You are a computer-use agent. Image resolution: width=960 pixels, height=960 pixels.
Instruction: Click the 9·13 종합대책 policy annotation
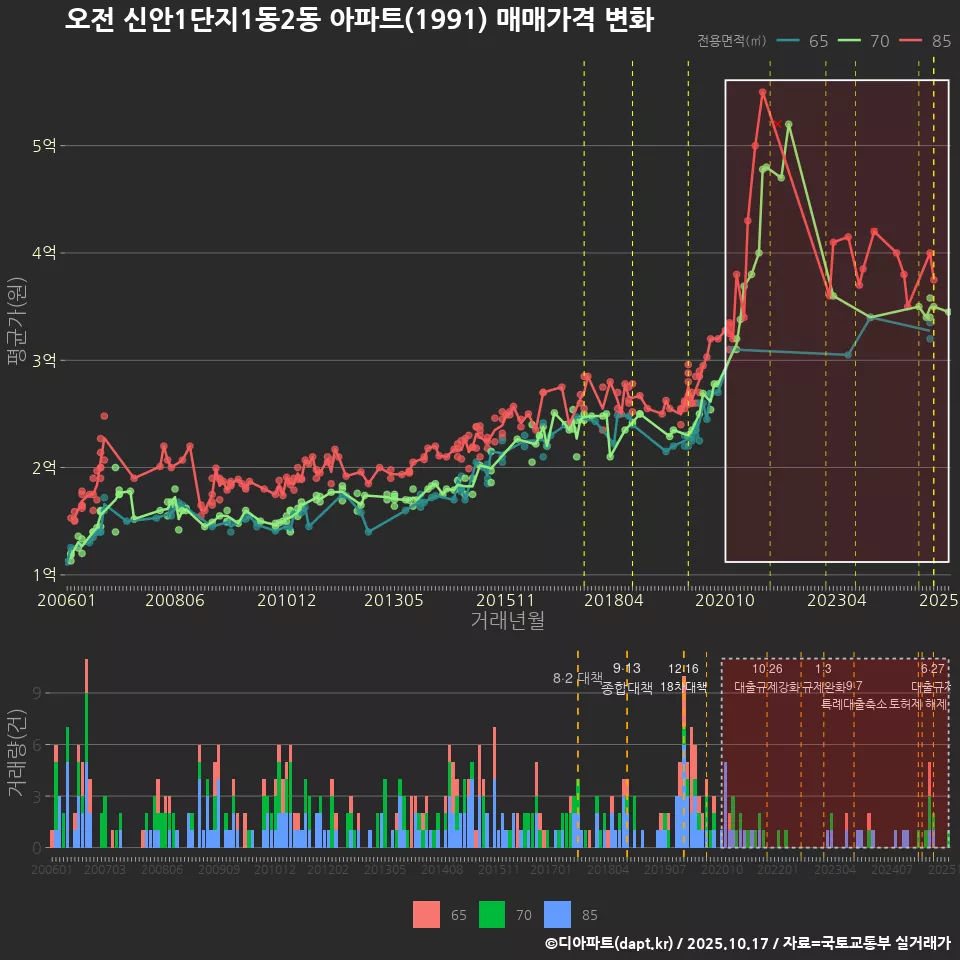pyautogui.click(x=627, y=678)
